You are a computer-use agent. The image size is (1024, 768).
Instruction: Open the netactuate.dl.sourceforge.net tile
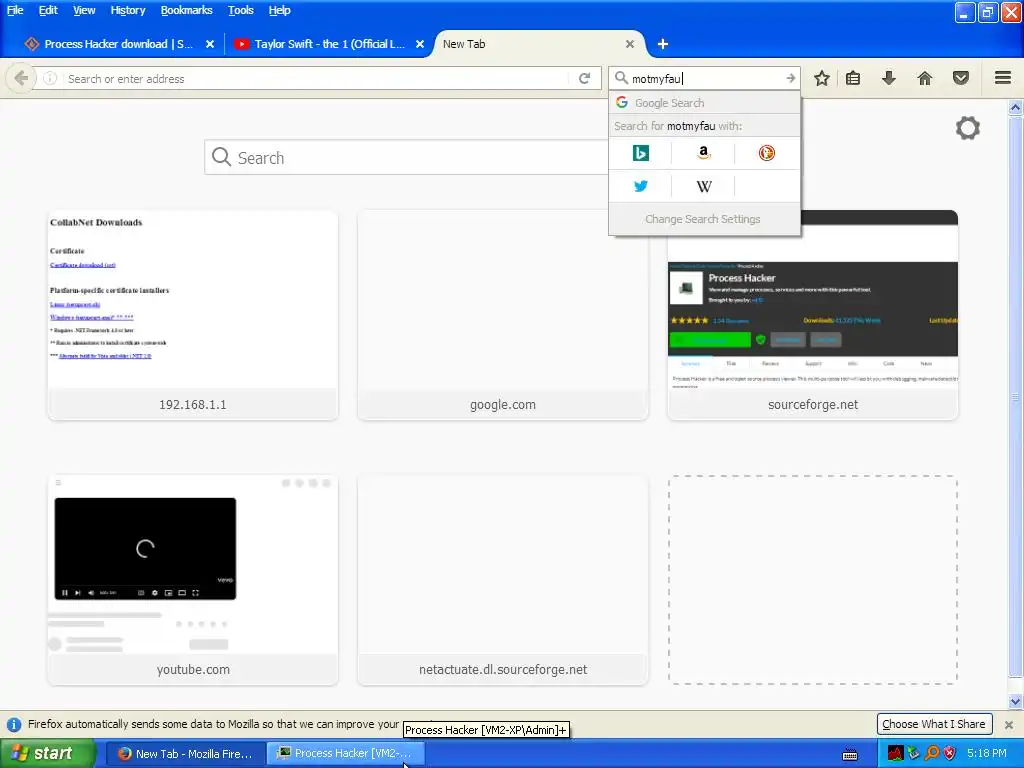pyautogui.click(x=503, y=580)
